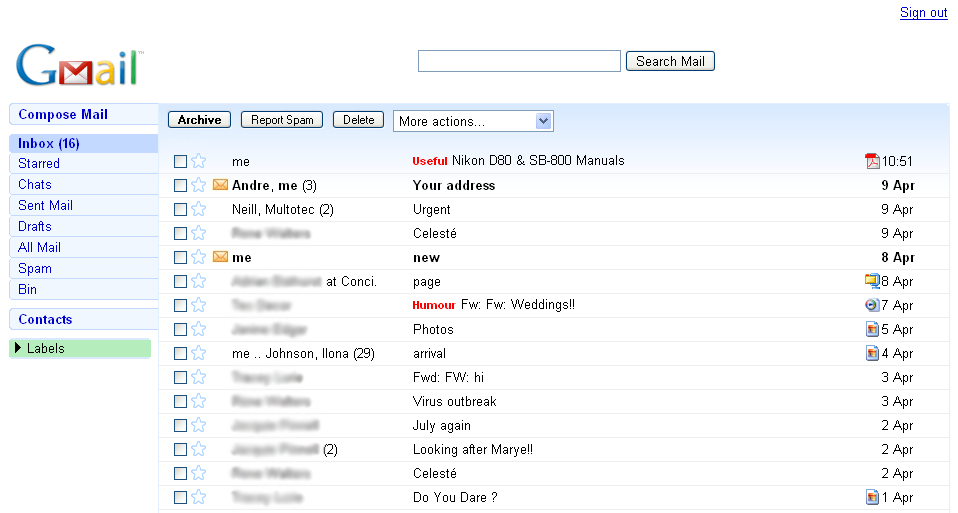This screenshot has height=513, width=958.
Task: Open the All Mail folder
Action: (39, 247)
